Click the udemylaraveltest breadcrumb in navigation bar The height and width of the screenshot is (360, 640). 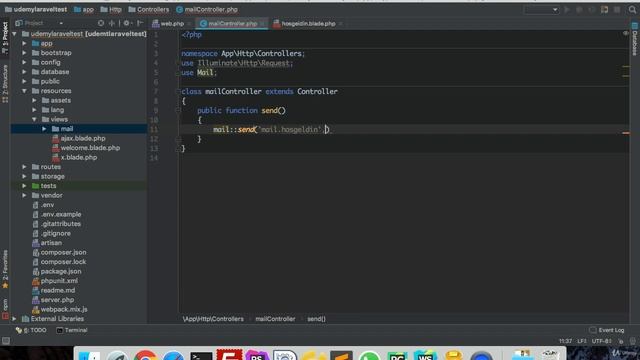tap(36, 9)
